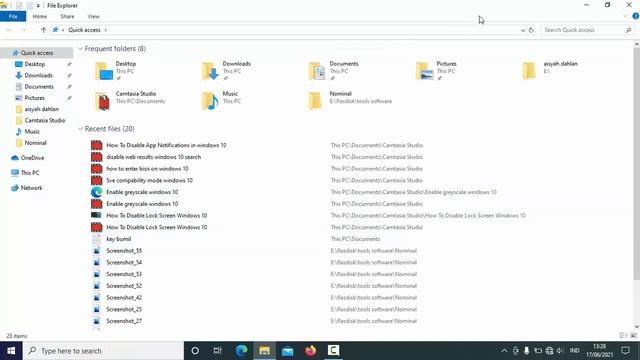640x360 pixels.
Task: Open the View ribbon tab
Action: (93, 16)
